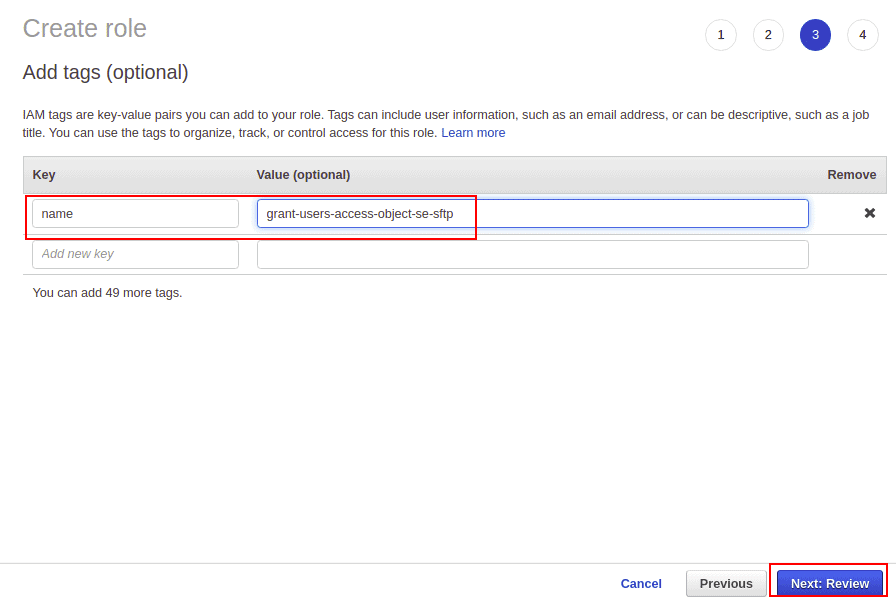The width and height of the screenshot is (896, 598).
Task: Select the active step 3 indicator
Action: [815, 35]
